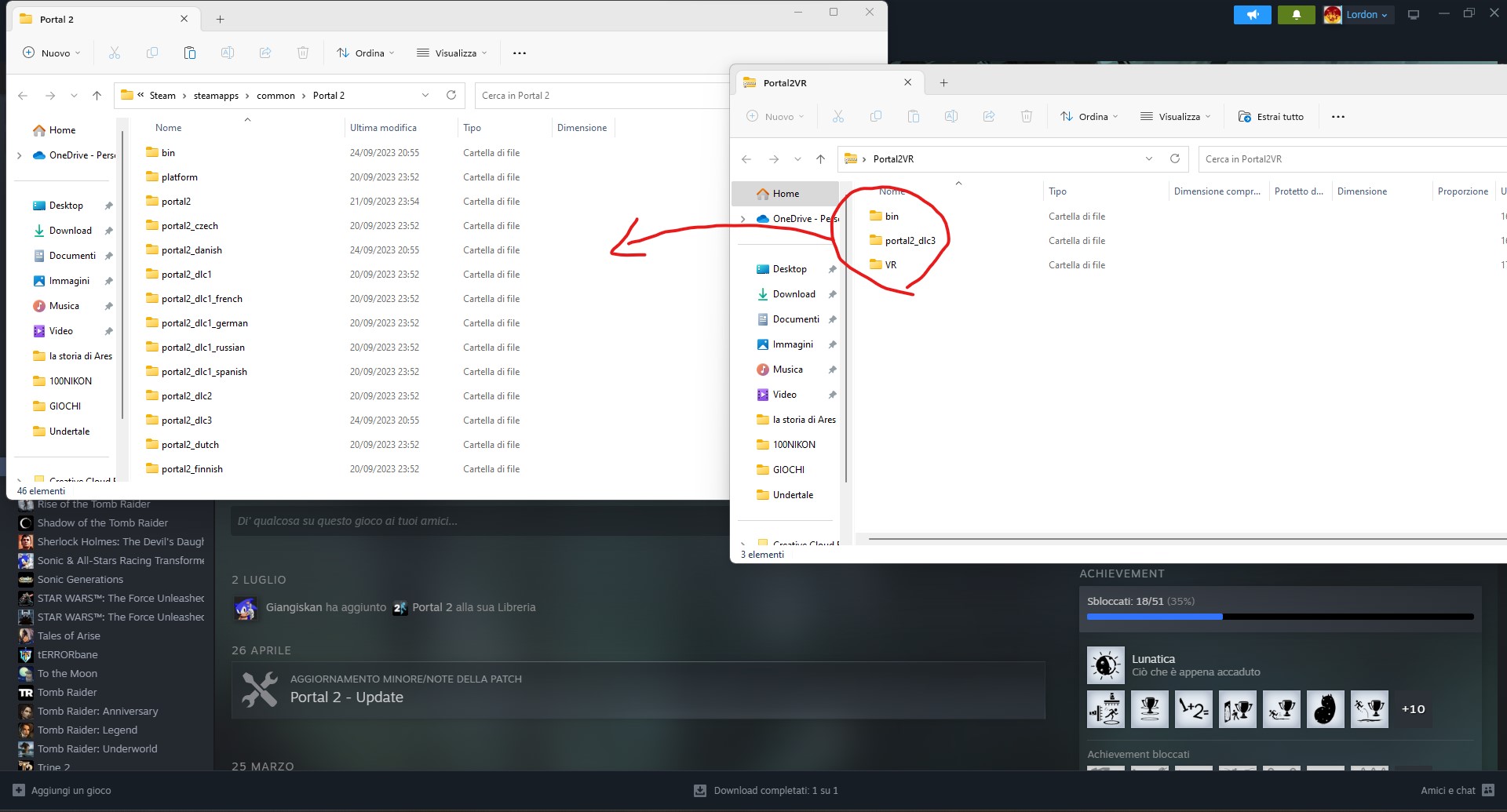Click Cut icon in Portal 2 window toolbar
Screen dimensions: 1507x812
click(115, 53)
